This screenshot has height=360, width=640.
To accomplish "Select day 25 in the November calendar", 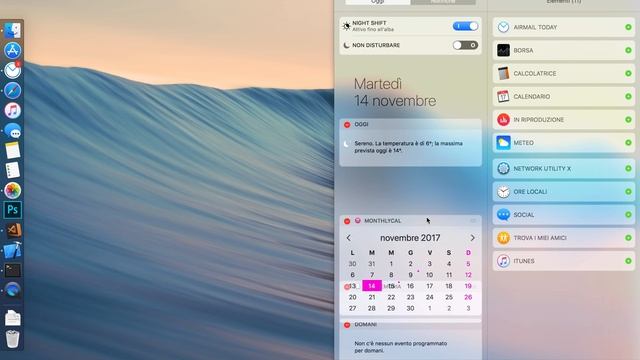I will pos(449,297).
